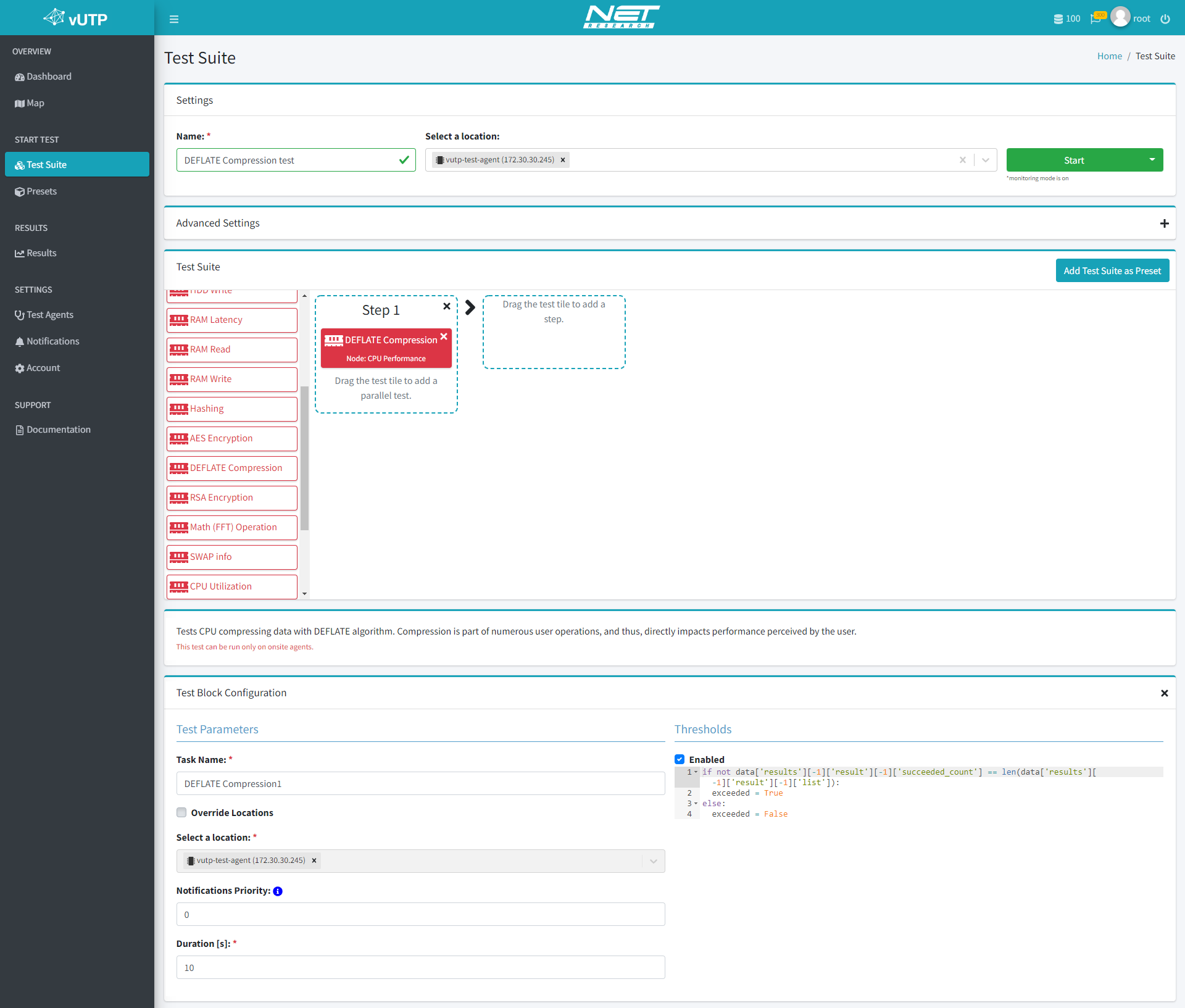Click the RAM Write tile icon
1185x1008 pixels.
pyautogui.click(x=179, y=379)
